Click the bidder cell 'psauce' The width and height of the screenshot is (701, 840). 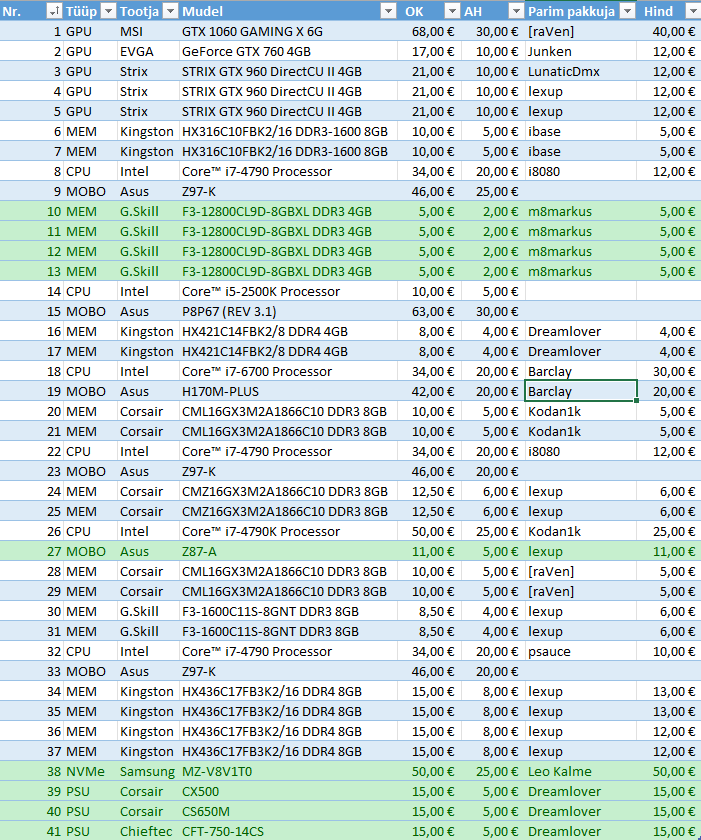(581, 651)
